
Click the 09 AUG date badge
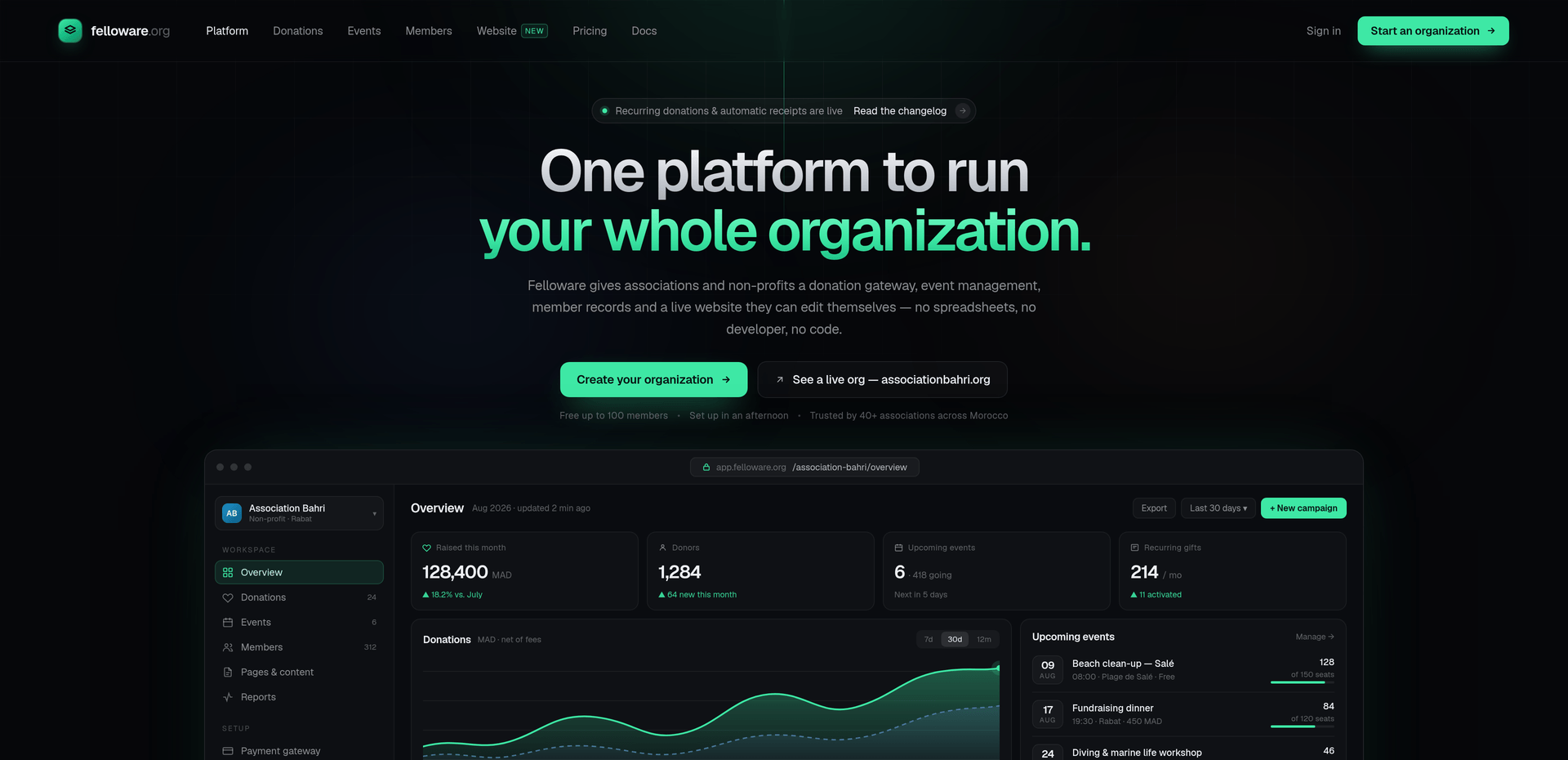tap(1048, 670)
